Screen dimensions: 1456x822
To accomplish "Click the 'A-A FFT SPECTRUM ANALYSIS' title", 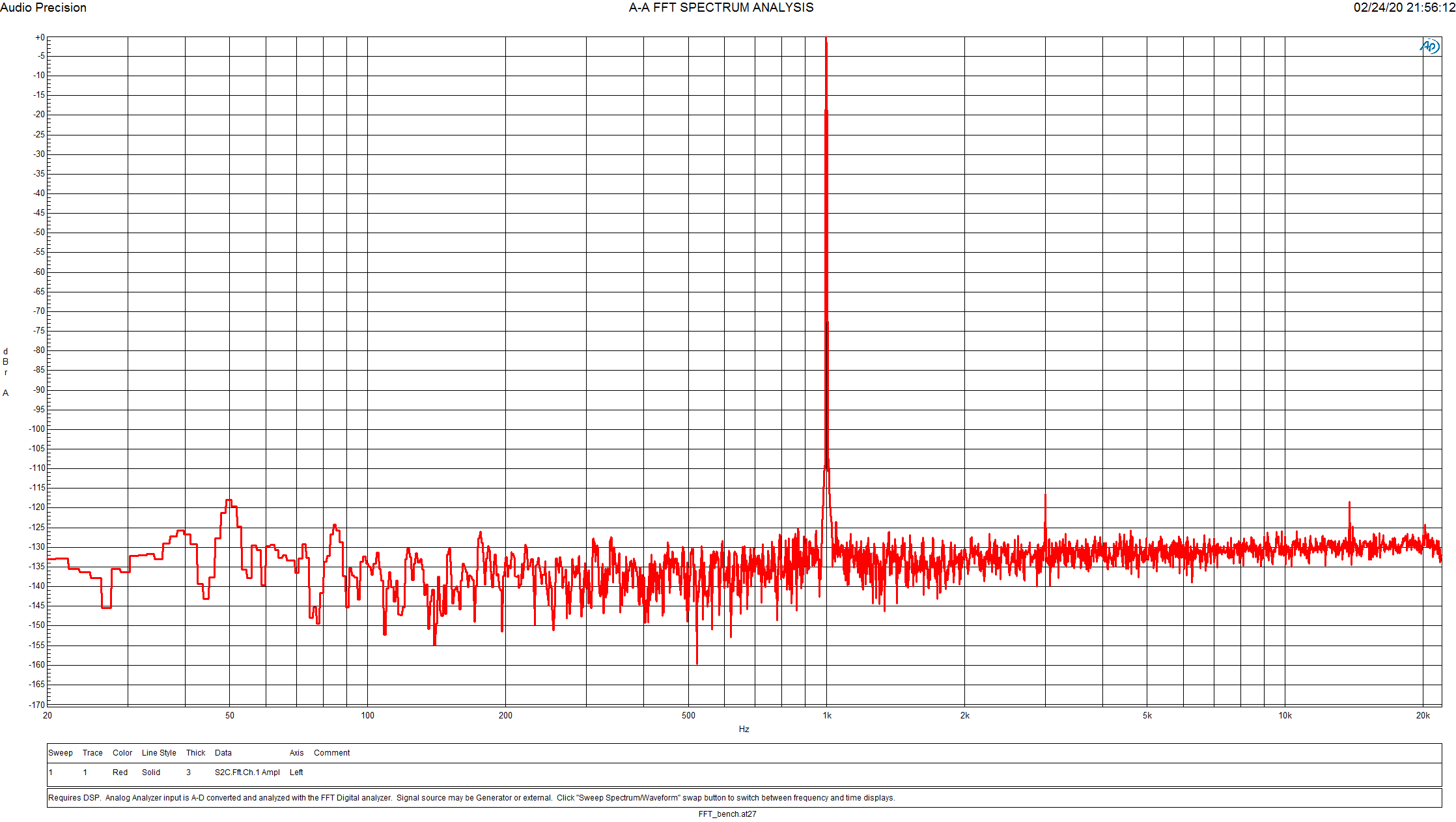I will click(x=721, y=8).
